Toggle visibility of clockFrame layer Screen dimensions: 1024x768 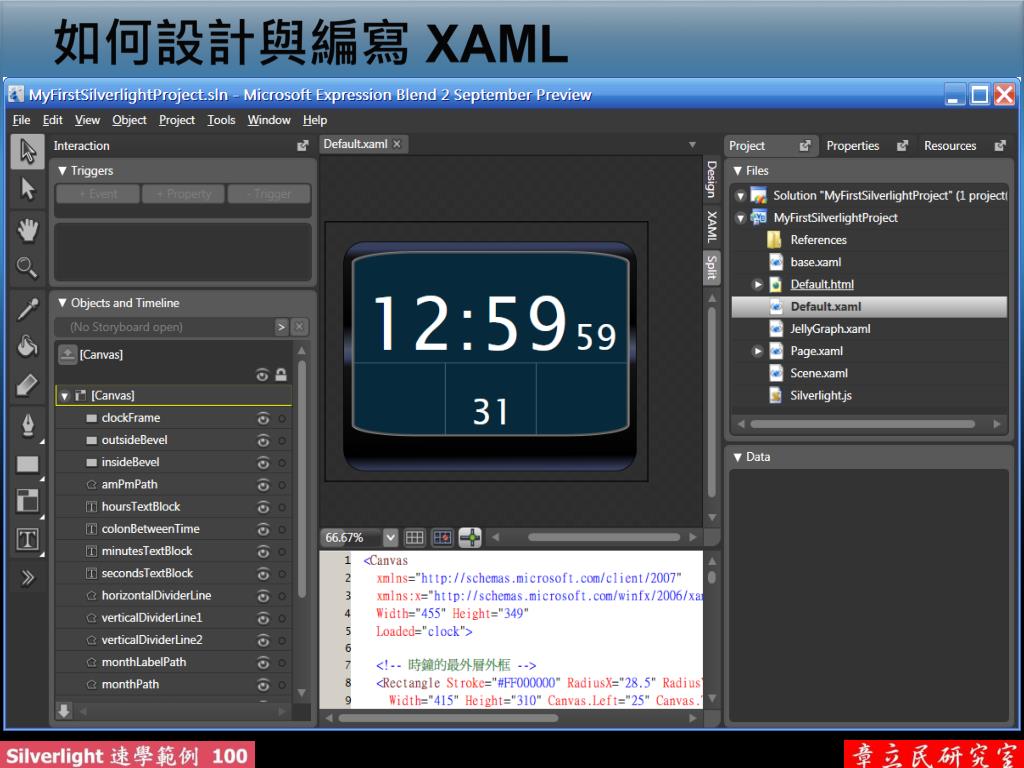pyautogui.click(x=263, y=419)
